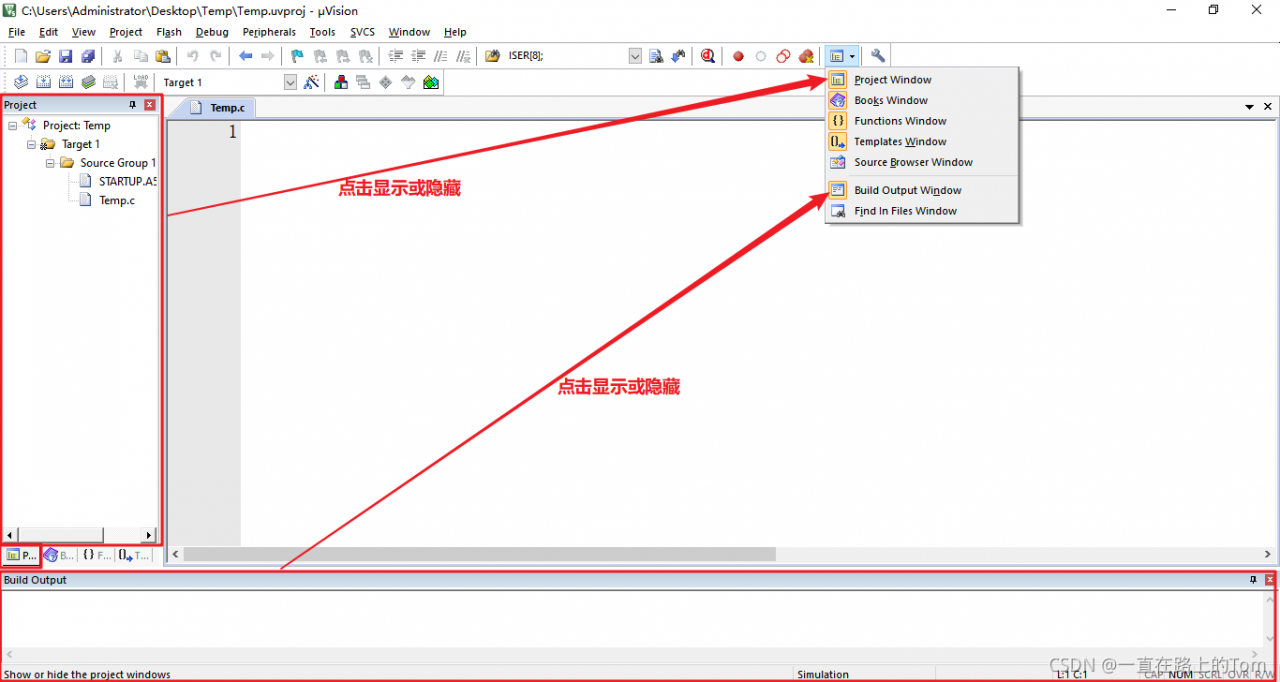Switch to the Templates panel tab
Image resolution: width=1280 pixels, height=682 pixels.
tap(133, 554)
